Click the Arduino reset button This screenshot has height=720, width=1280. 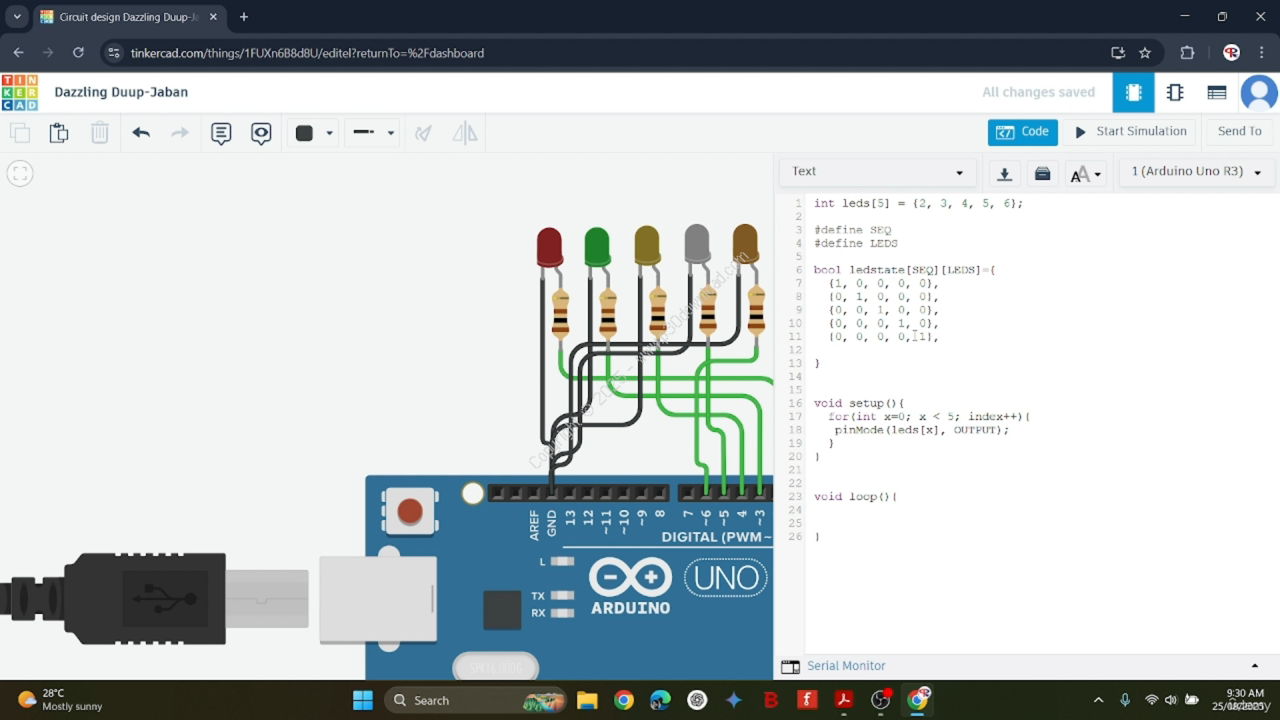click(x=410, y=512)
